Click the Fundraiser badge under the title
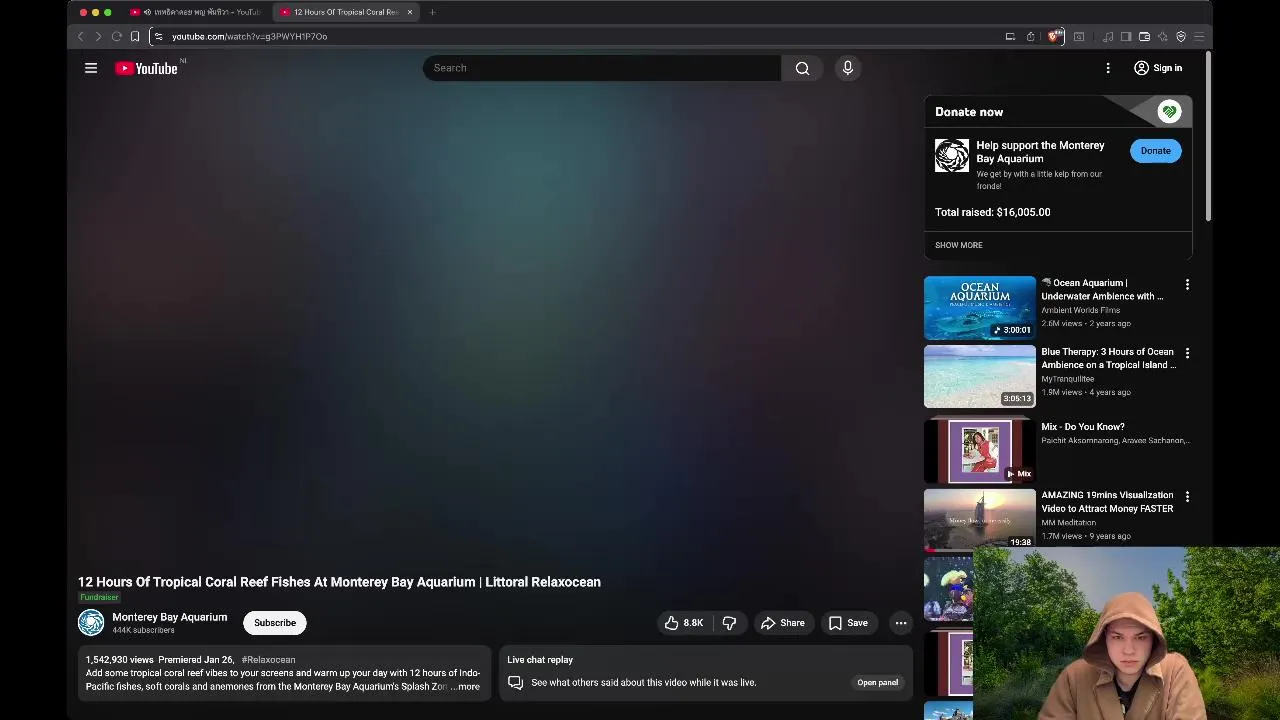Viewport: 1280px width, 720px height. 99,597
